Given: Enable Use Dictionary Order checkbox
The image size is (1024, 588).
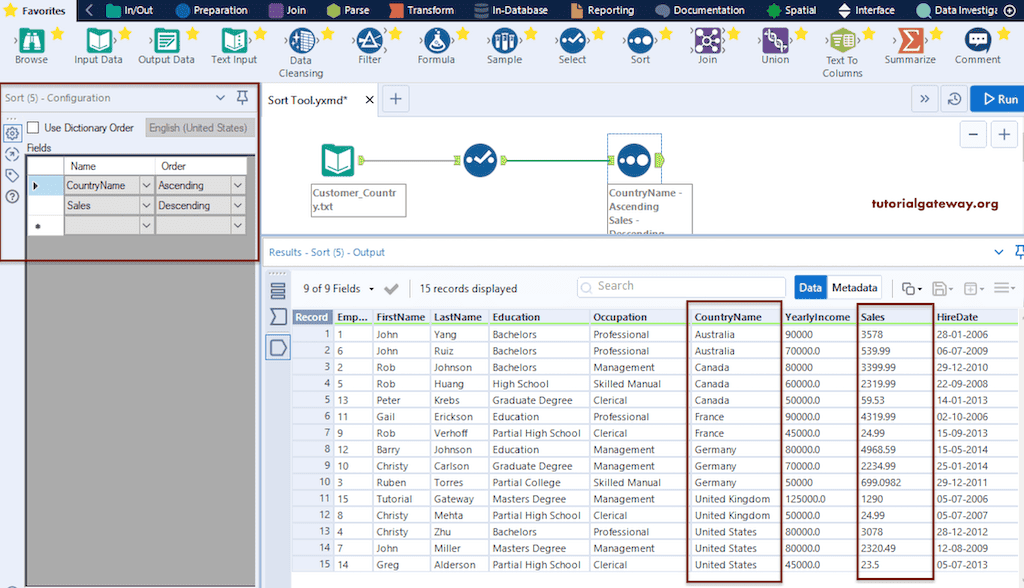Looking at the screenshot, I should coord(34,128).
